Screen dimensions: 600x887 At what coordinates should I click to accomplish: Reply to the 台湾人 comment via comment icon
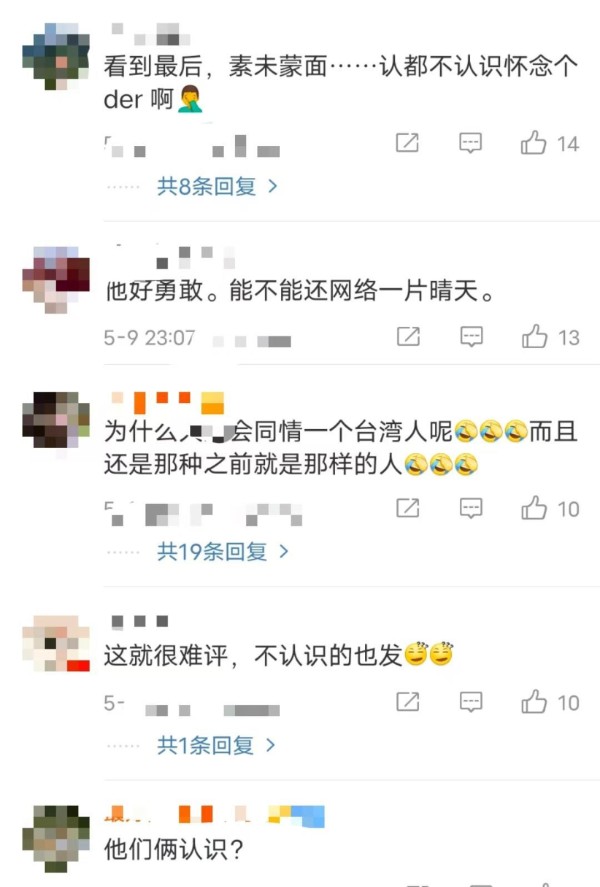coord(471,508)
